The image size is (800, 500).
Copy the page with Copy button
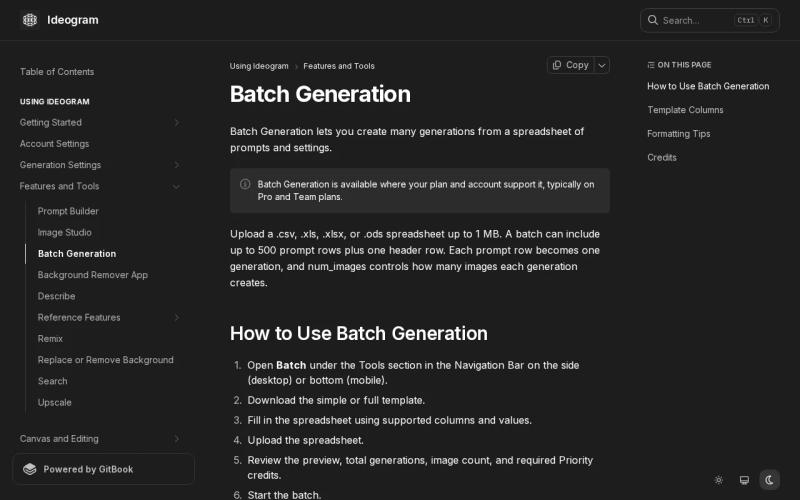pyautogui.click(x=570, y=65)
